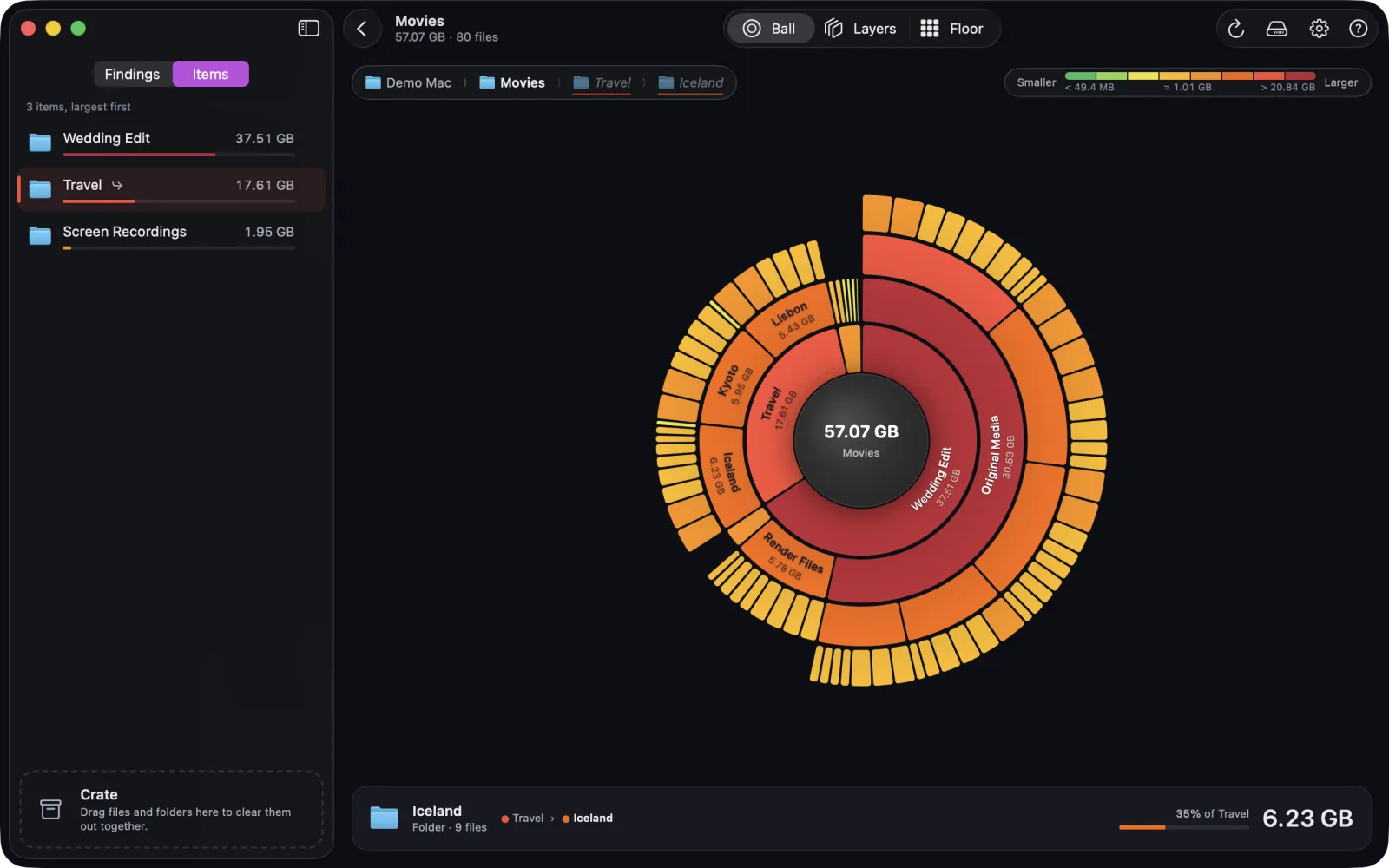Select Wedding Edit in items list
1389x868 pixels.
(172, 141)
